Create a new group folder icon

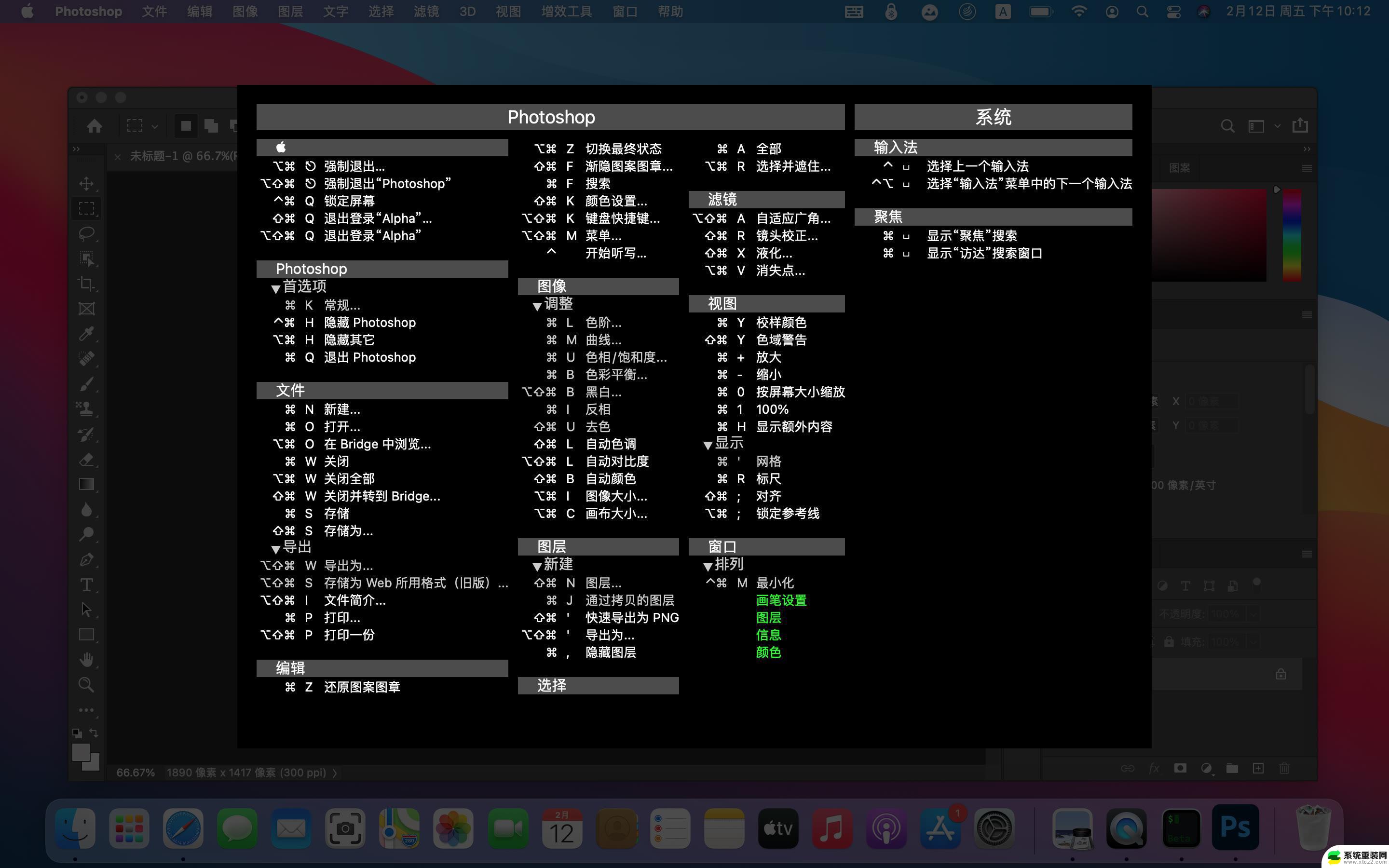point(1232,768)
